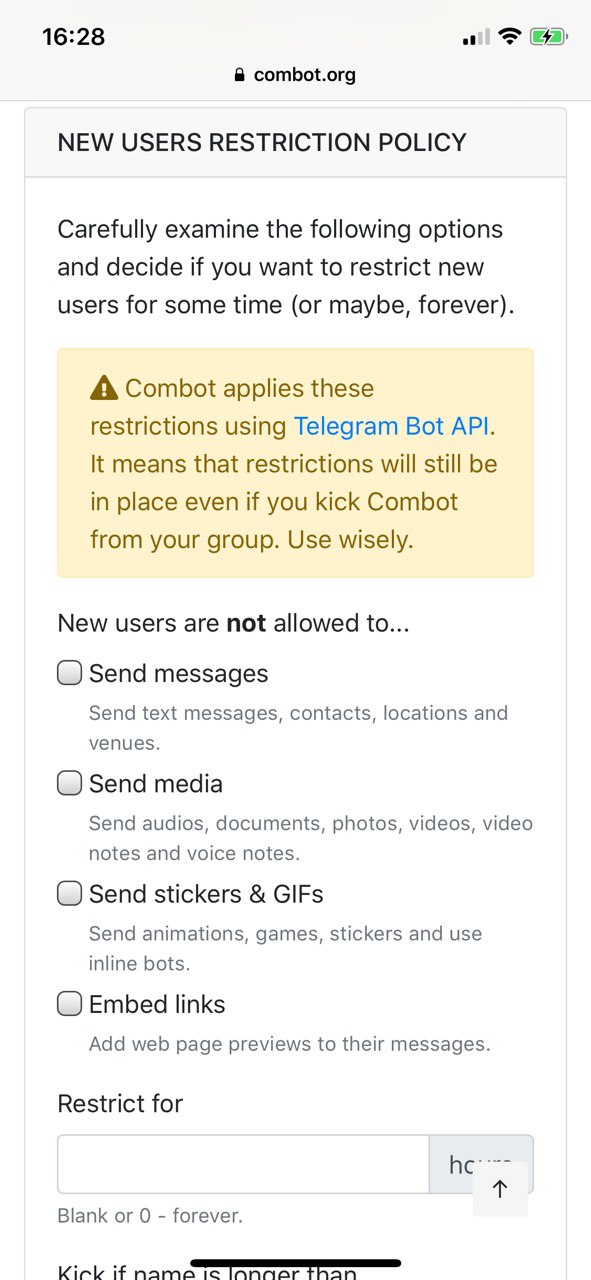Open the Telegram Bot API link
Viewport: 591px width, 1280px height.
click(x=391, y=426)
